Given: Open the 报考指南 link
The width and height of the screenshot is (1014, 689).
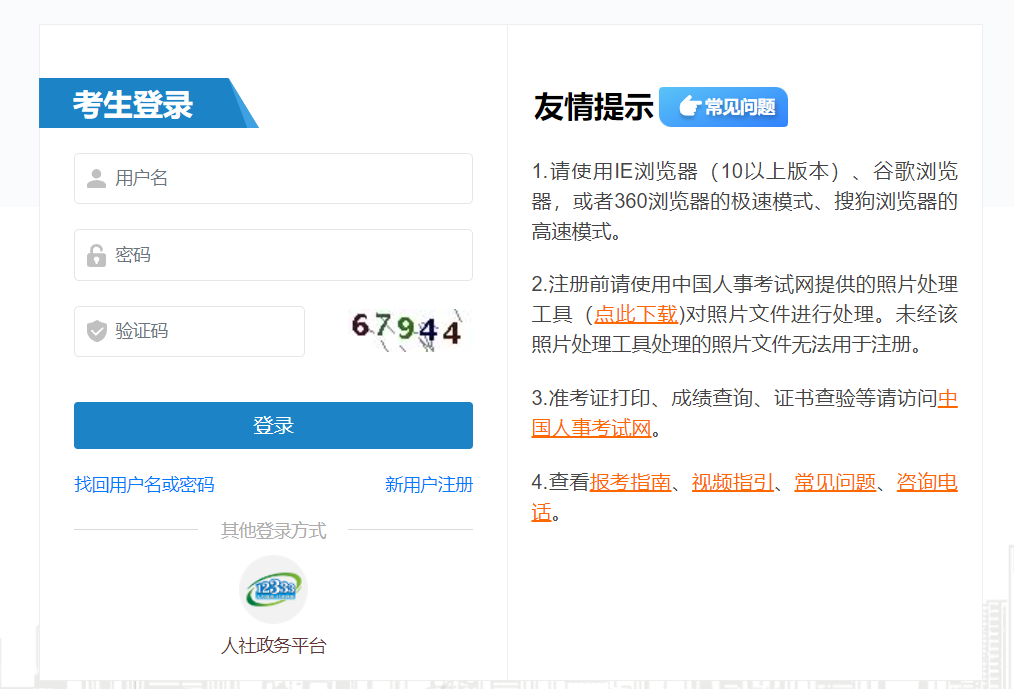Looking at the screenshot, I should pyautogui.click(x=630, y=483).
